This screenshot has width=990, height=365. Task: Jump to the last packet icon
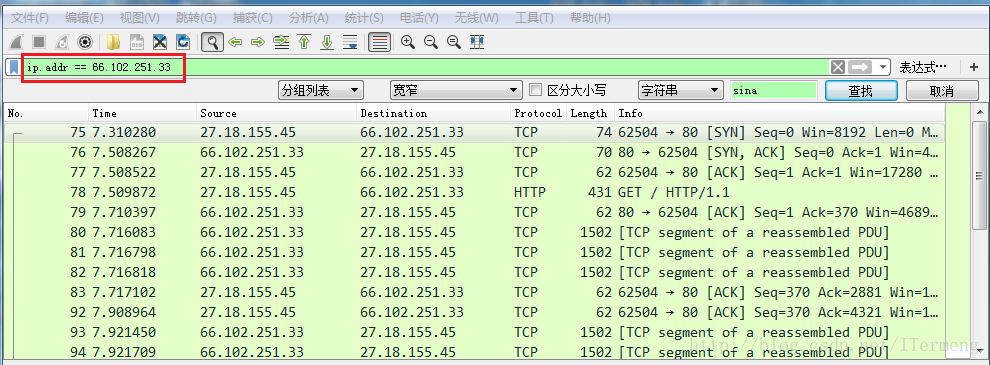(327, 42)
